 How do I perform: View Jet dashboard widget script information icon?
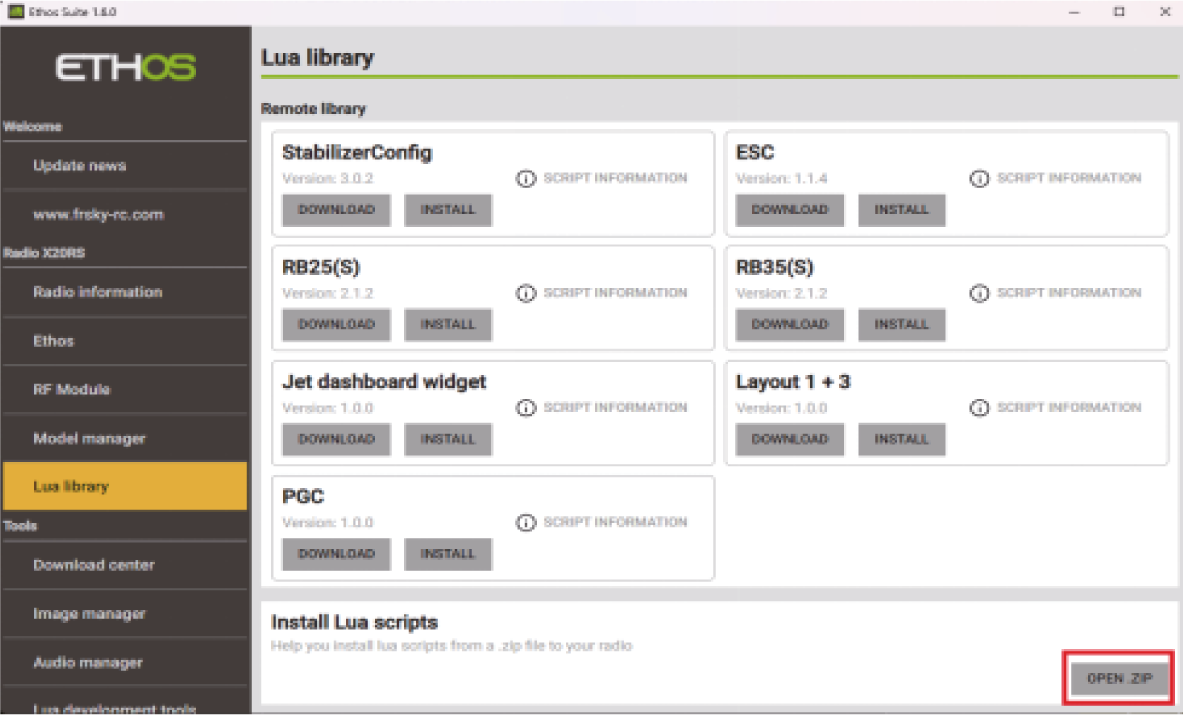pos(526,408)
